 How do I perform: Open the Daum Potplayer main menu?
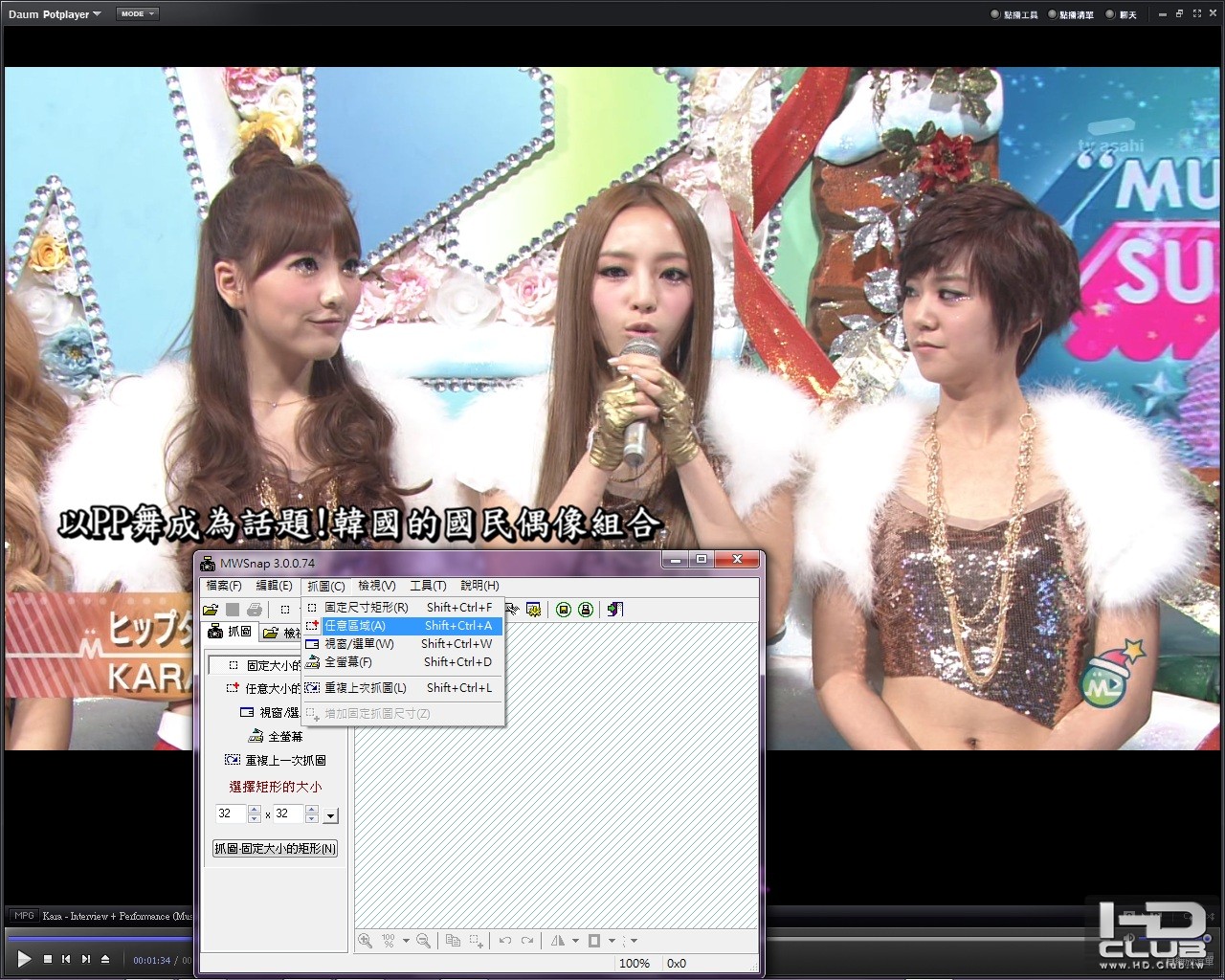click(x=55, y=14)
